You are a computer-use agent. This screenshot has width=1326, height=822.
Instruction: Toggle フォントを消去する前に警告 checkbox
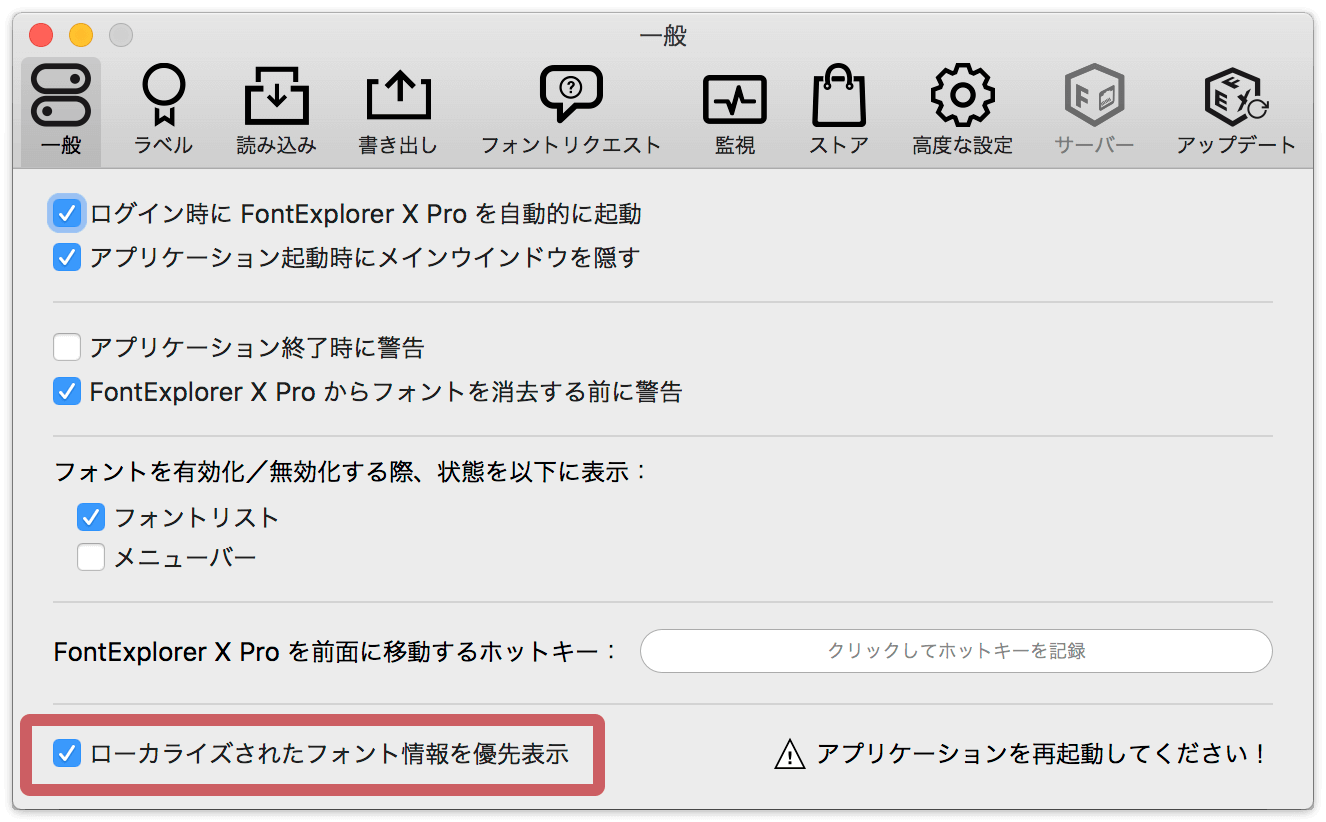pyautogui.click(x=67, y=392)
